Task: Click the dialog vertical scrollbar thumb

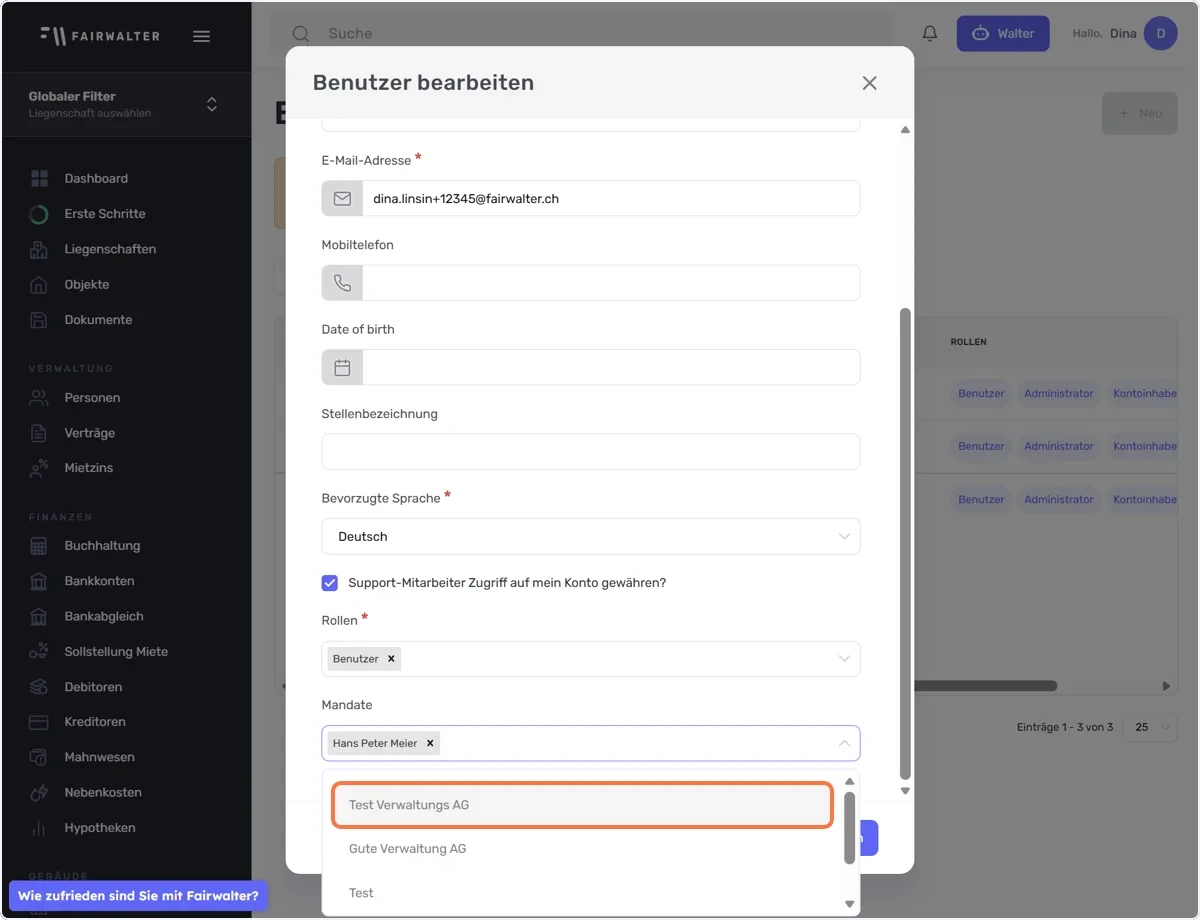Action: click(905, 543)
